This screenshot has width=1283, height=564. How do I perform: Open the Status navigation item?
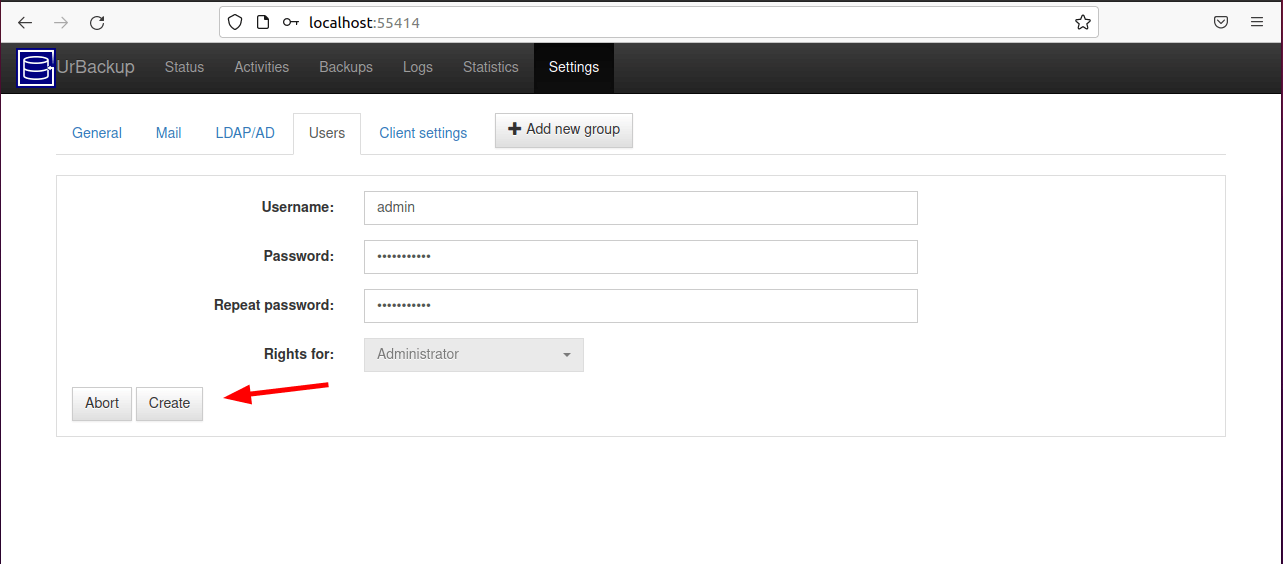[184, 68]
